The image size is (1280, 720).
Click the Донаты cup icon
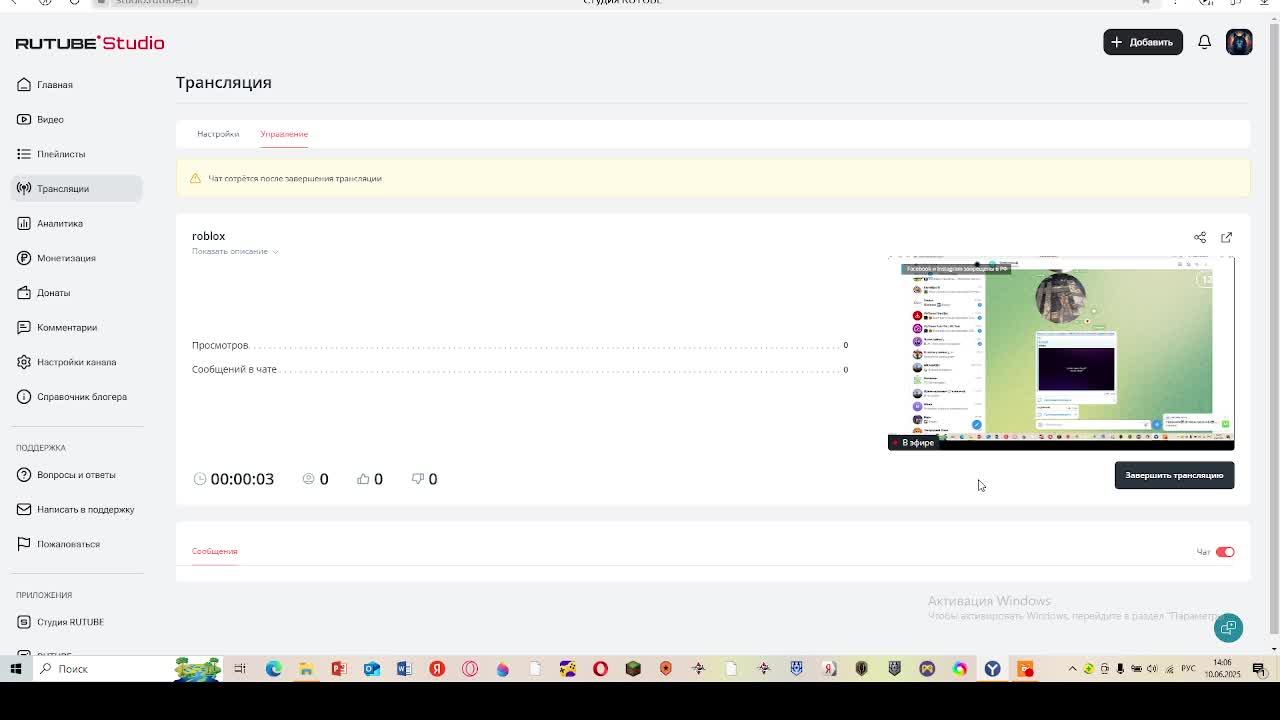(24, 293)
